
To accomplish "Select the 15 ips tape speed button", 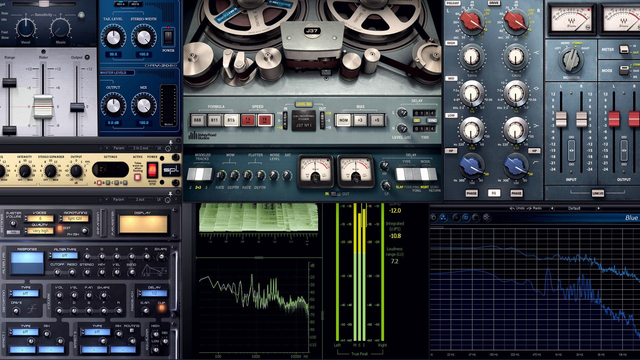I will coord(265,120).
